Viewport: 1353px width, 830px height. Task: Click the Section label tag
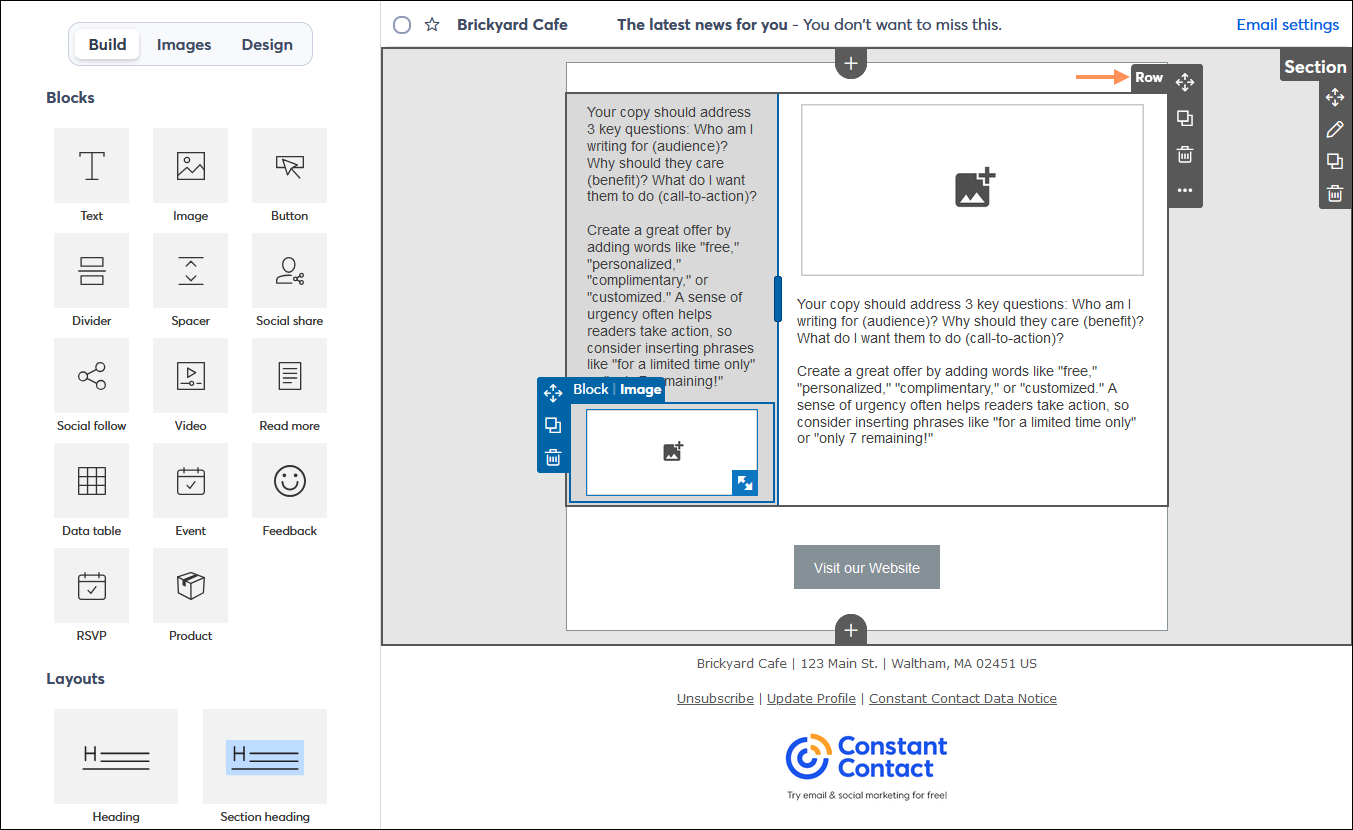pos(1315,67)
